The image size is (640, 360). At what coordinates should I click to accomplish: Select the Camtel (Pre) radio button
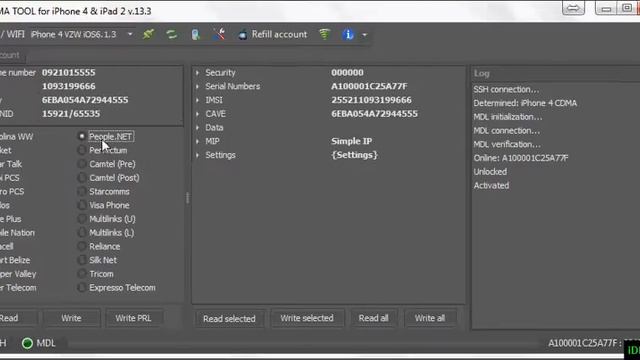82,164
